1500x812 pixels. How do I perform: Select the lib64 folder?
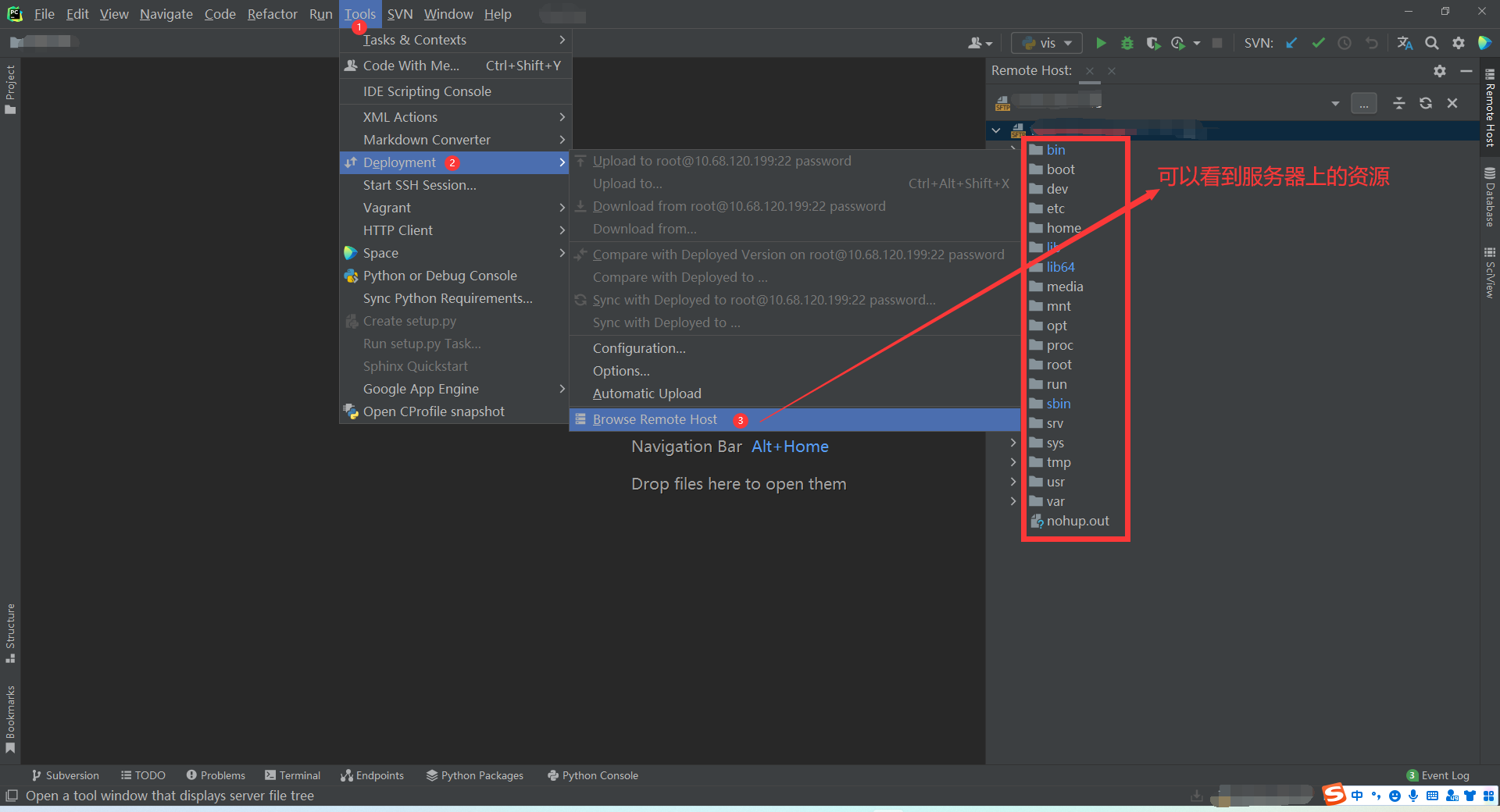pos(1052,267)
